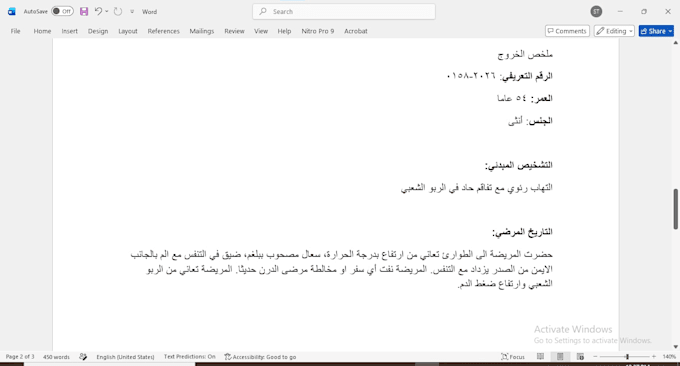The width and height of the screenshot is (680, 366).
Task: Click the line العمر: ٥٤ عاما
Action: click(525, 98)
